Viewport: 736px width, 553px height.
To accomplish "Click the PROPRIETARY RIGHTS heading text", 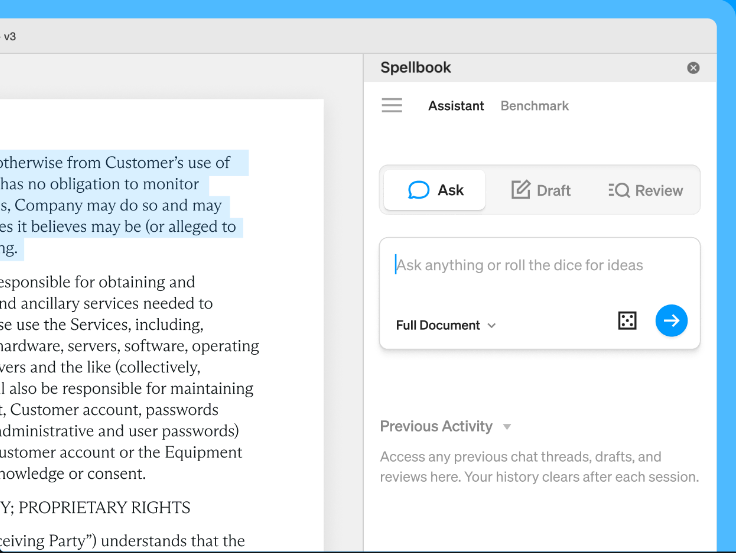I will [x=104, y=507].
